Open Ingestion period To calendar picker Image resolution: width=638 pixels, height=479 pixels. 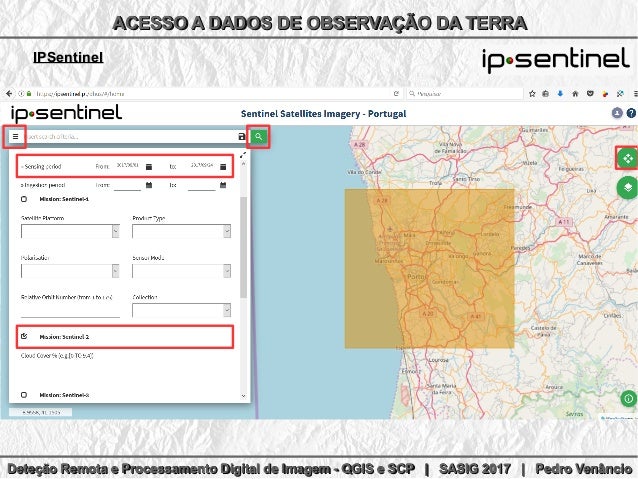click(x=223, y=185)
